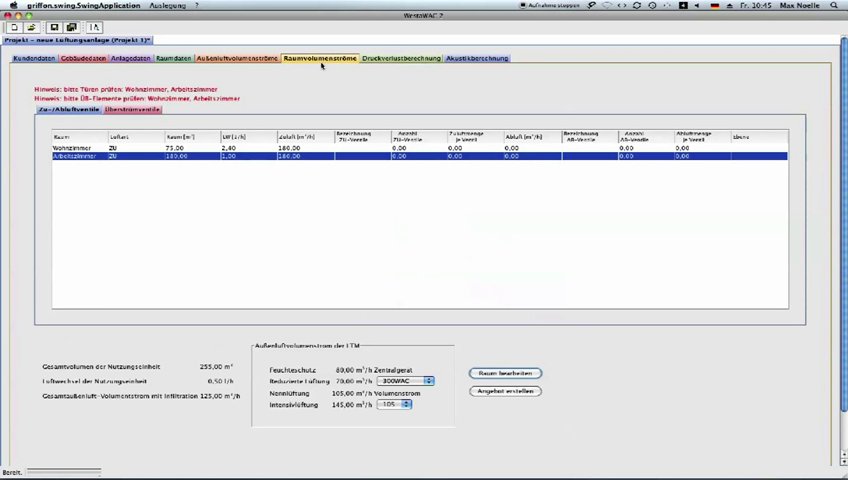This screenshot has width=848, height=480.
Task: Open the Zentralgerät 300WAC dropdown
Action: click(x=405, y=381)
